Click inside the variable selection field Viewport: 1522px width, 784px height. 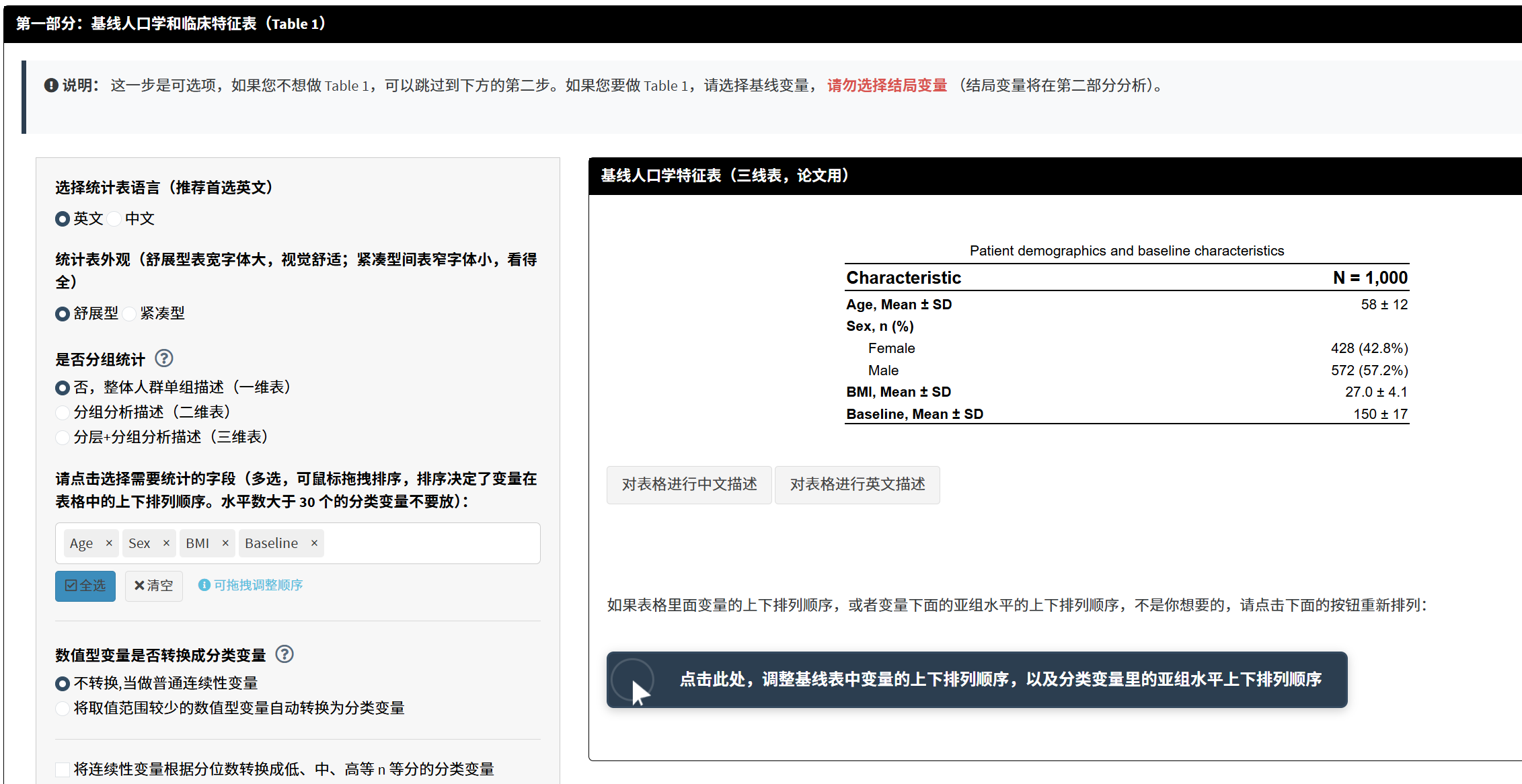[430, 543]
